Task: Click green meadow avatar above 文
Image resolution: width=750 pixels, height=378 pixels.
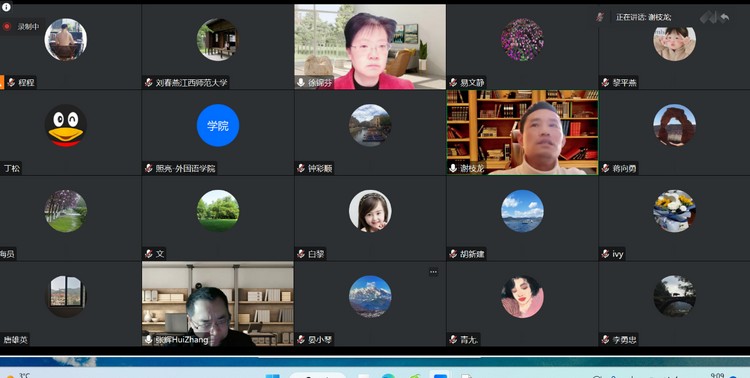Action: coord(218,211)
